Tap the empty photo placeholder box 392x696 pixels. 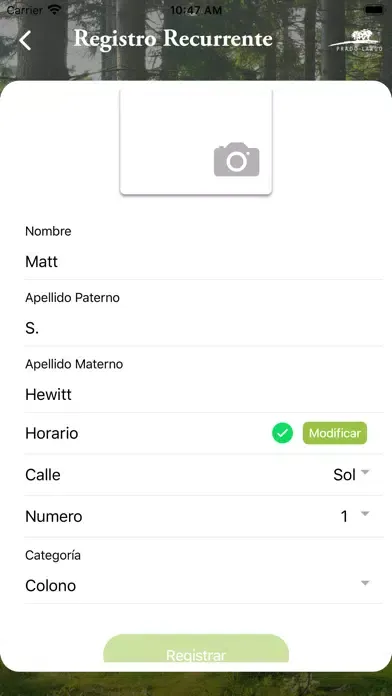click(196, 142)
